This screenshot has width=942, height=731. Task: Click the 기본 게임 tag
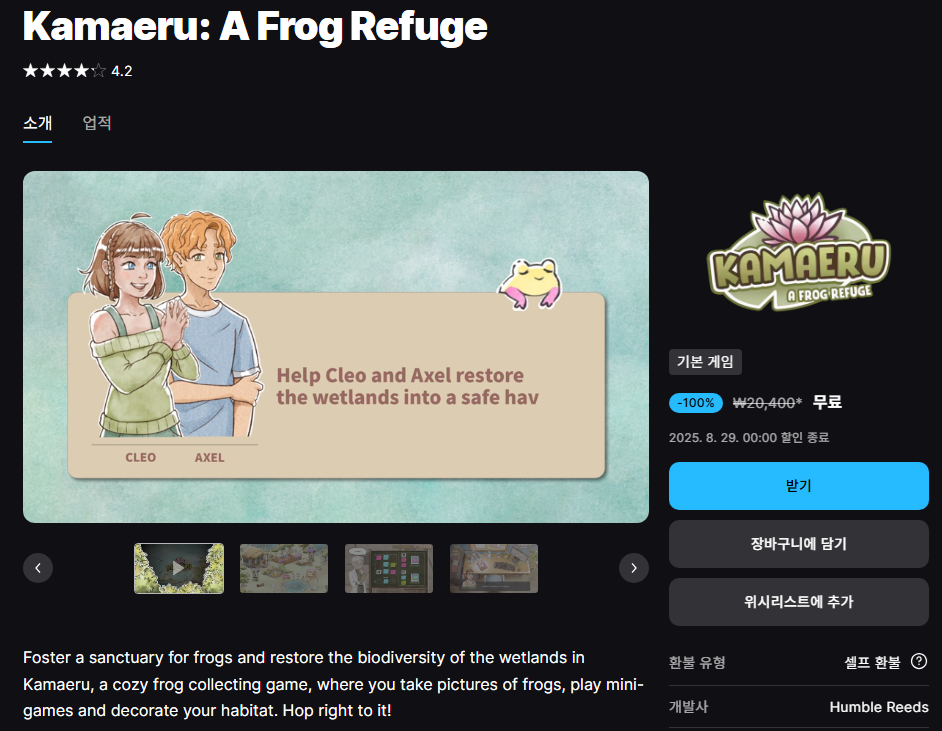705,362
